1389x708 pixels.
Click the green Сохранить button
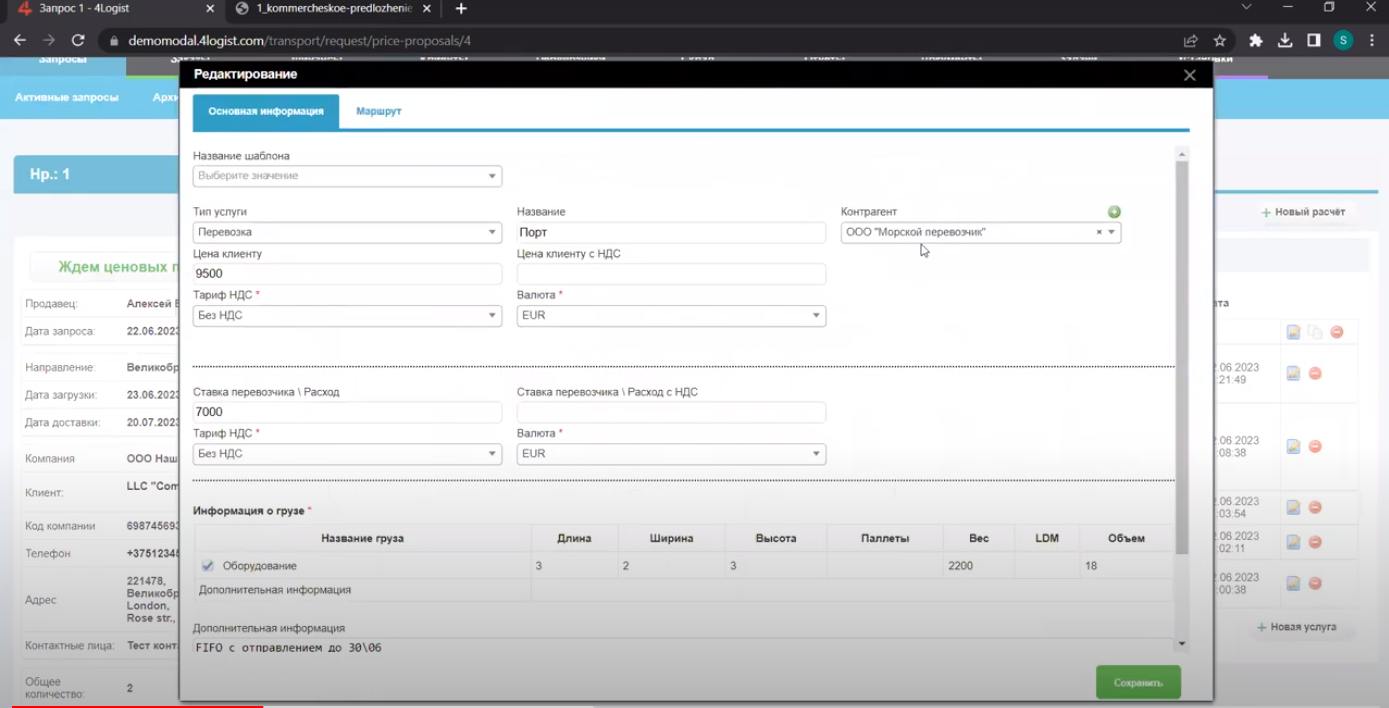pos(1138,682)
